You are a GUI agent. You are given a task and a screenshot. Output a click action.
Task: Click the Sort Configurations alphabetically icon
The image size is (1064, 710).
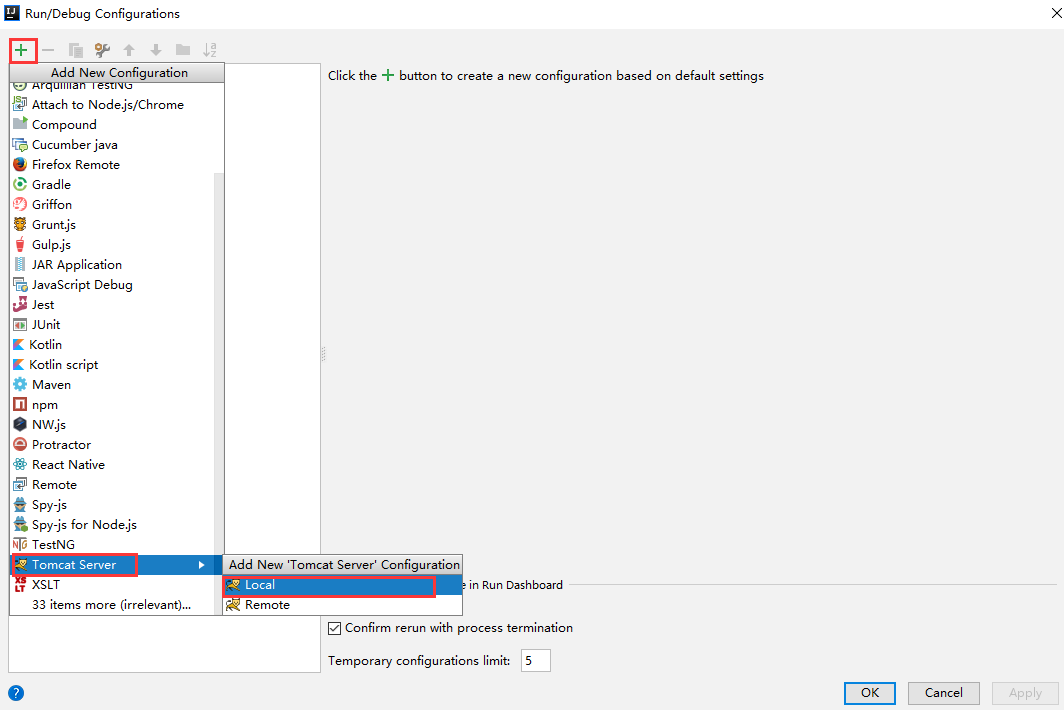[x=210, y=50]
